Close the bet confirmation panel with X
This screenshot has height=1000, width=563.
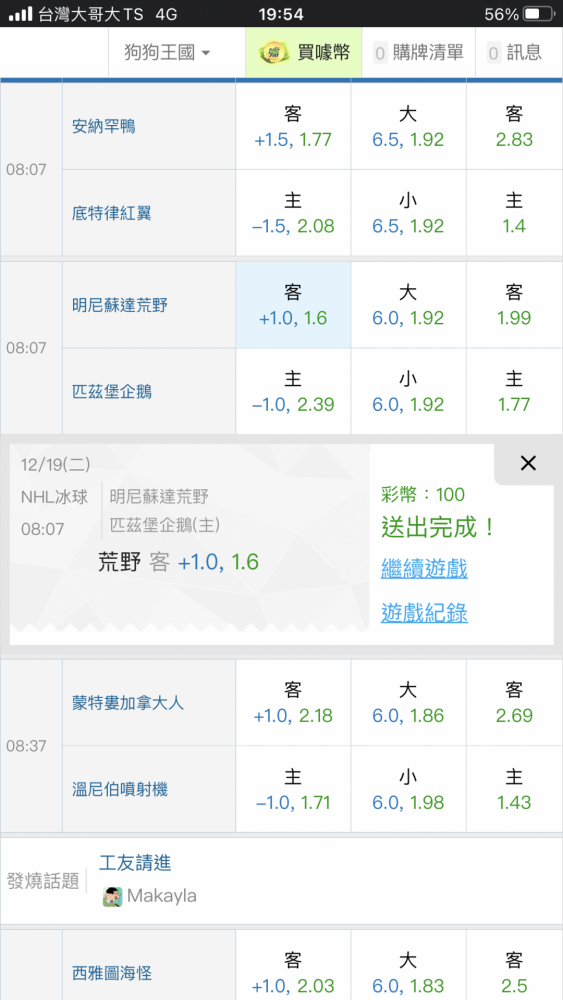tap(528, 464)
